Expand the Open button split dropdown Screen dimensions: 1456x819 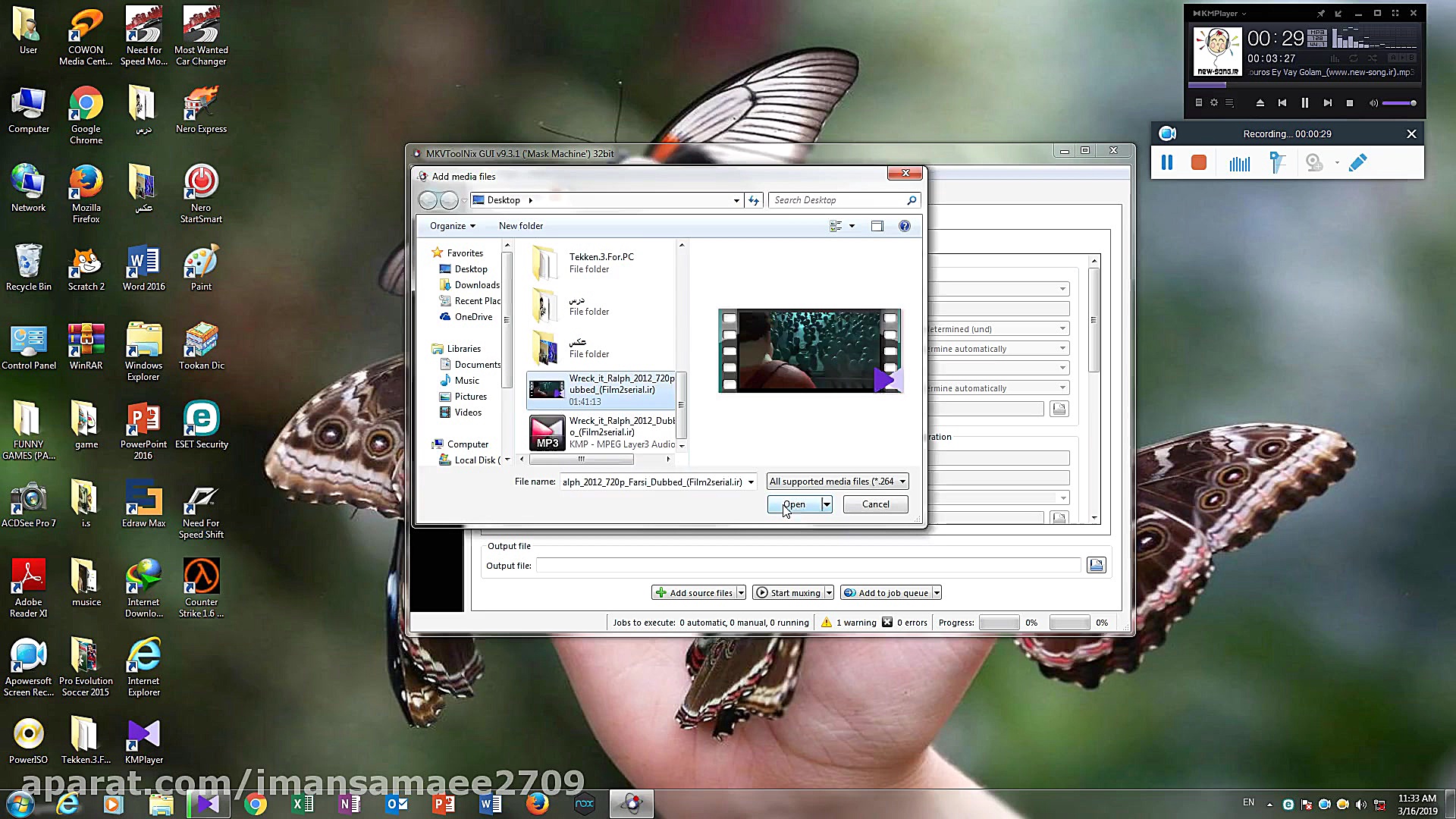tap(826, 504)
